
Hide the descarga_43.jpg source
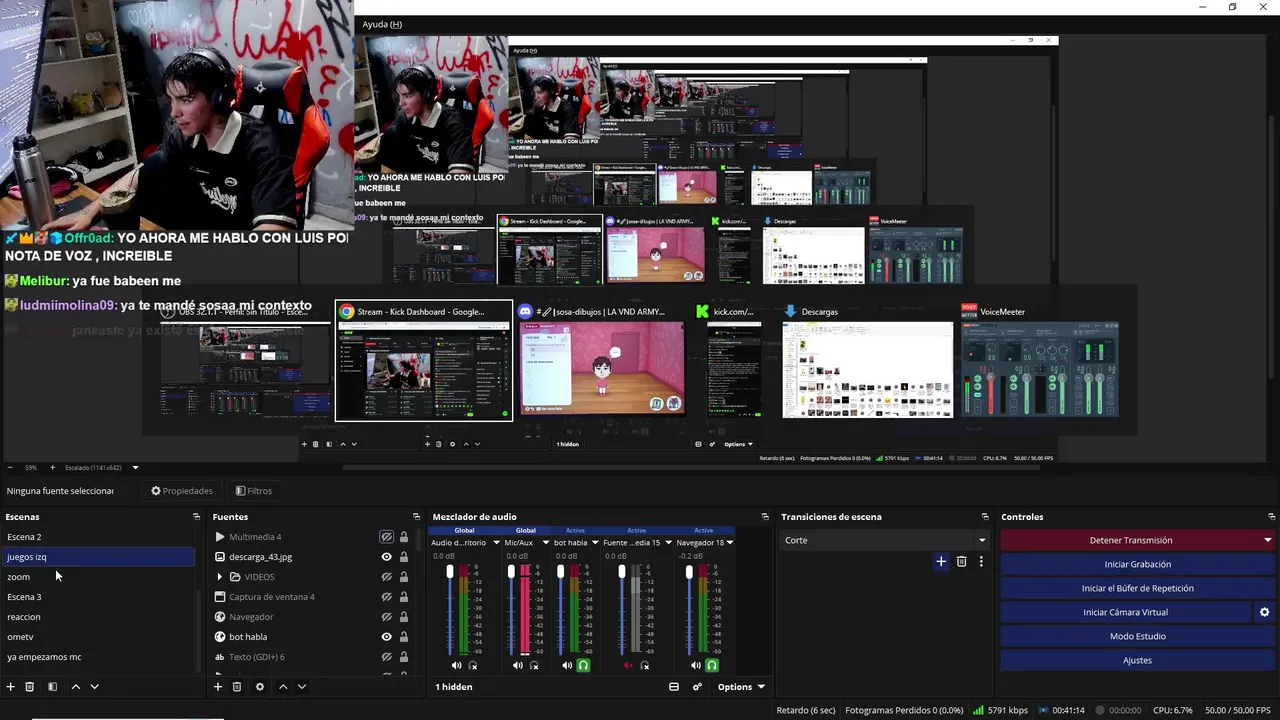tap(386, 557)
